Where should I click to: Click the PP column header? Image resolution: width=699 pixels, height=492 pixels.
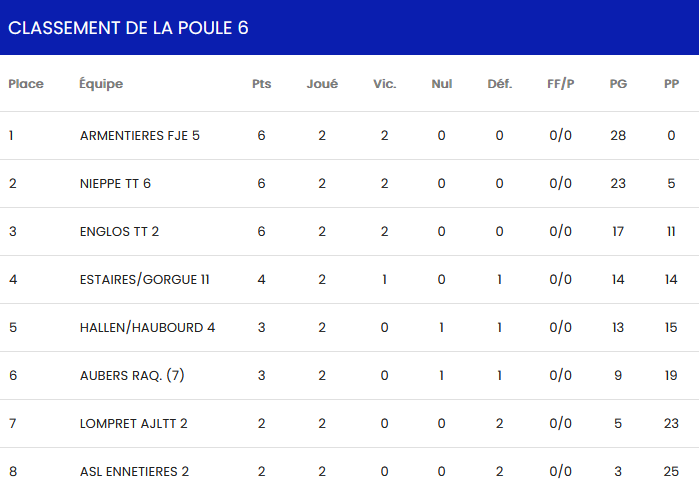coord(671,84)
